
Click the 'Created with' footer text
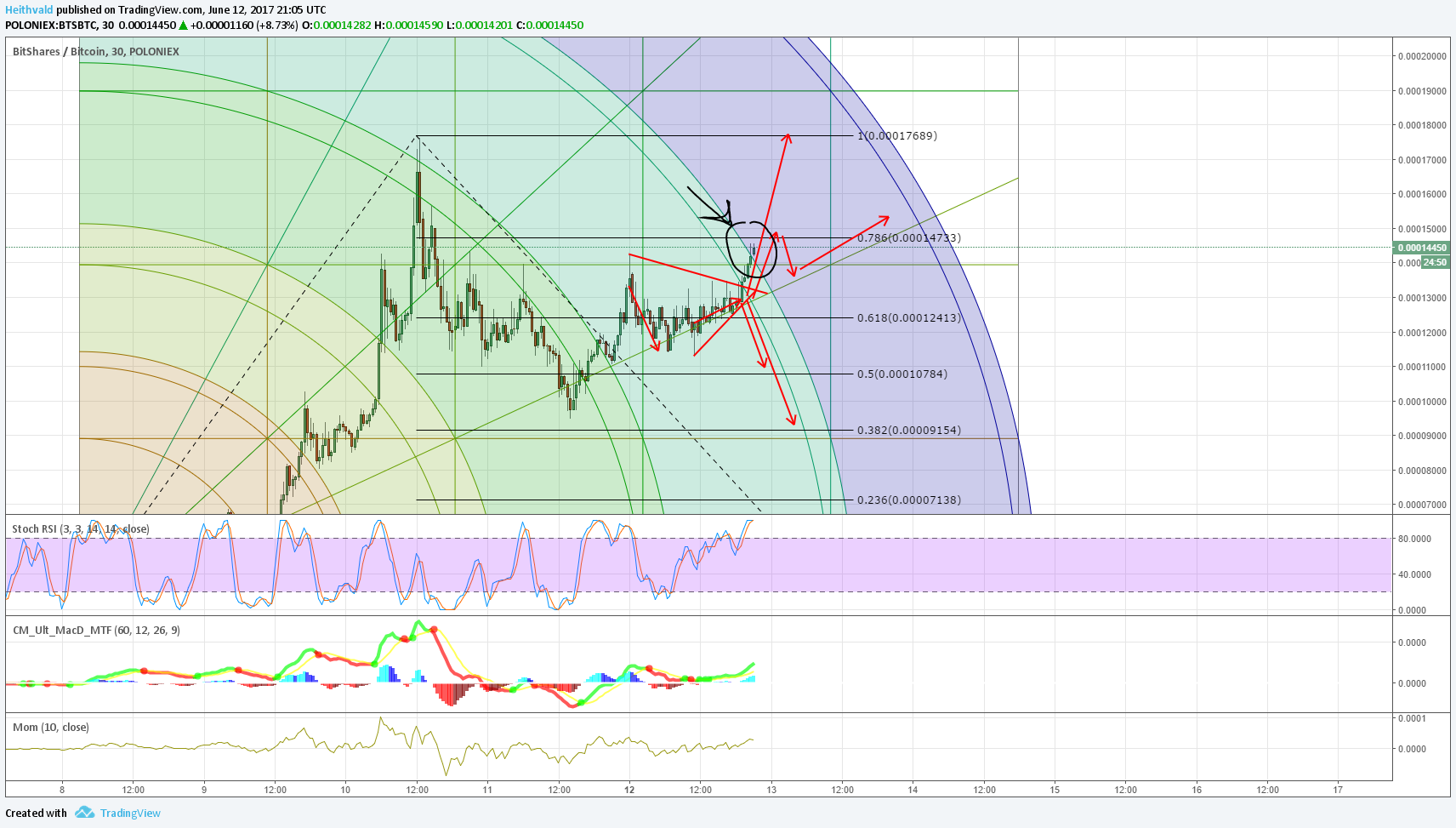[36, 813]
